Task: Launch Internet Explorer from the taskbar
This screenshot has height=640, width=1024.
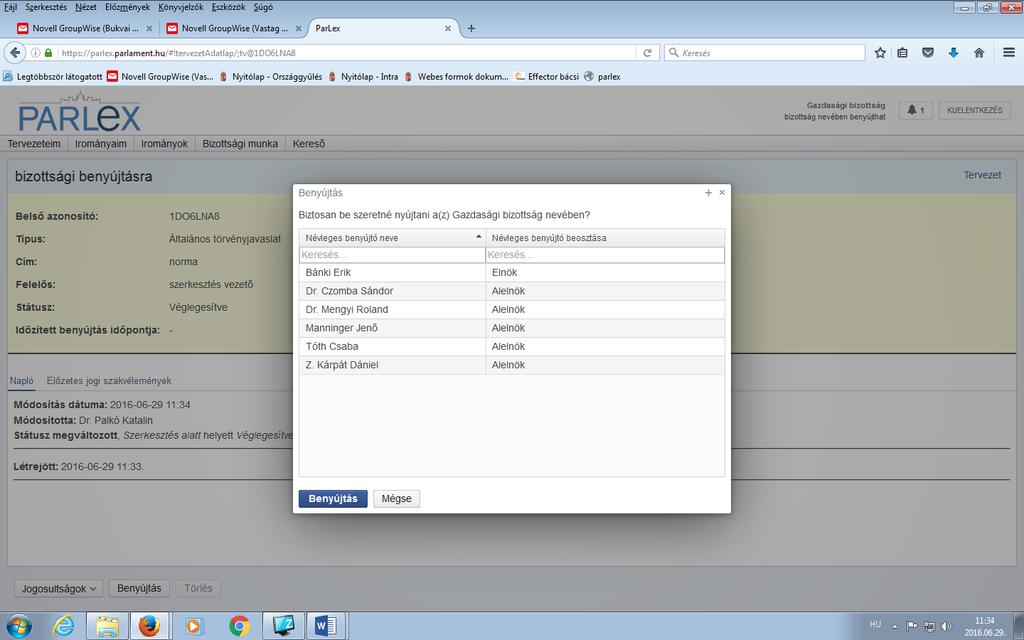Action: pyautogui.click(x=63, y=626)
